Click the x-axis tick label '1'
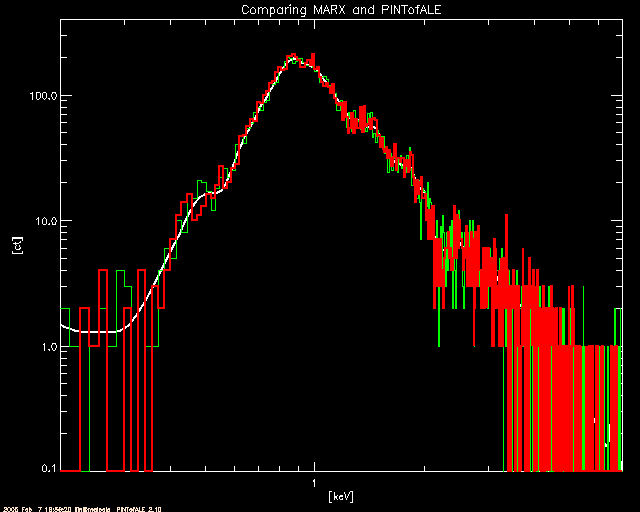The height and width of the screenshot is (512, 640). (314, 483)
